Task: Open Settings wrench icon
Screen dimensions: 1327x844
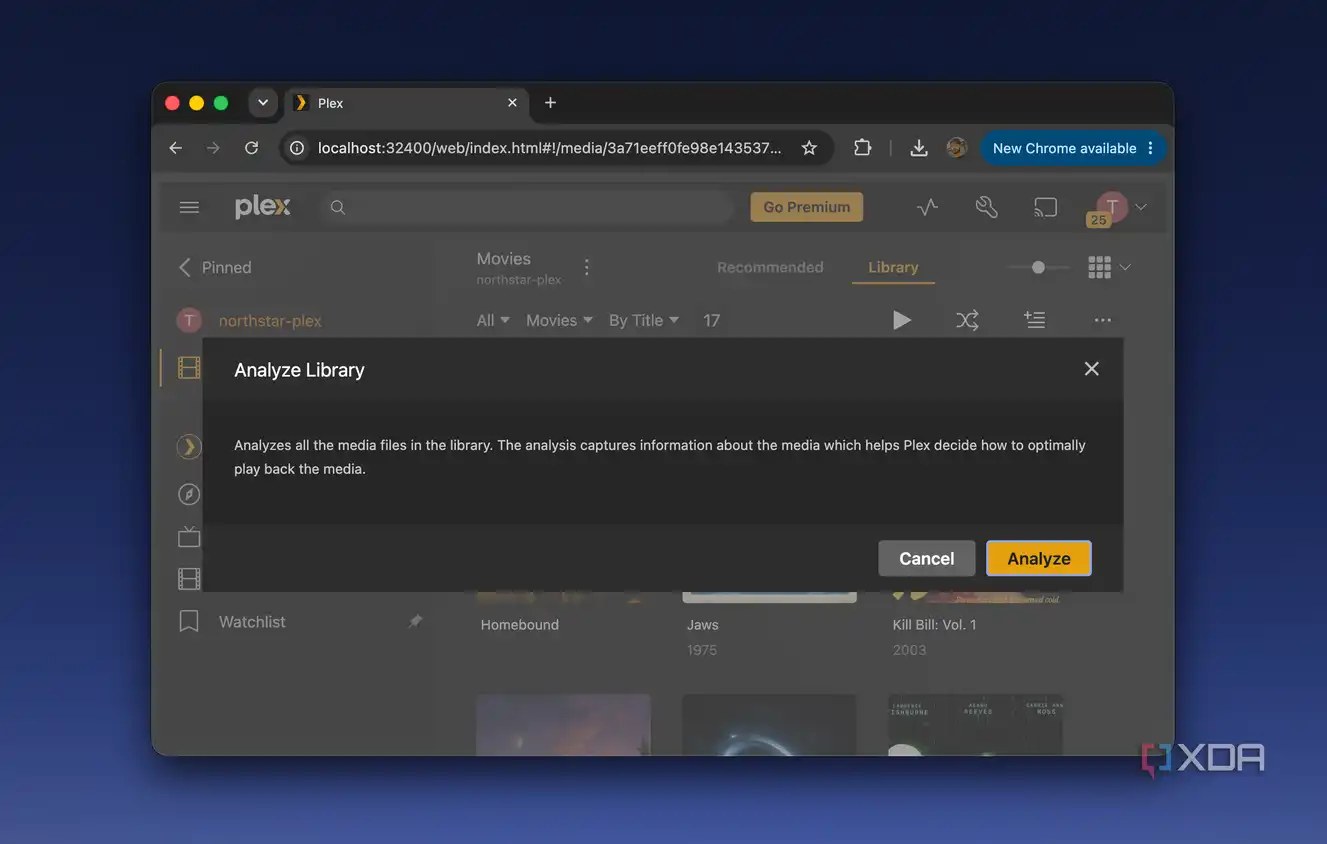Action: click(x=986, y=207)
